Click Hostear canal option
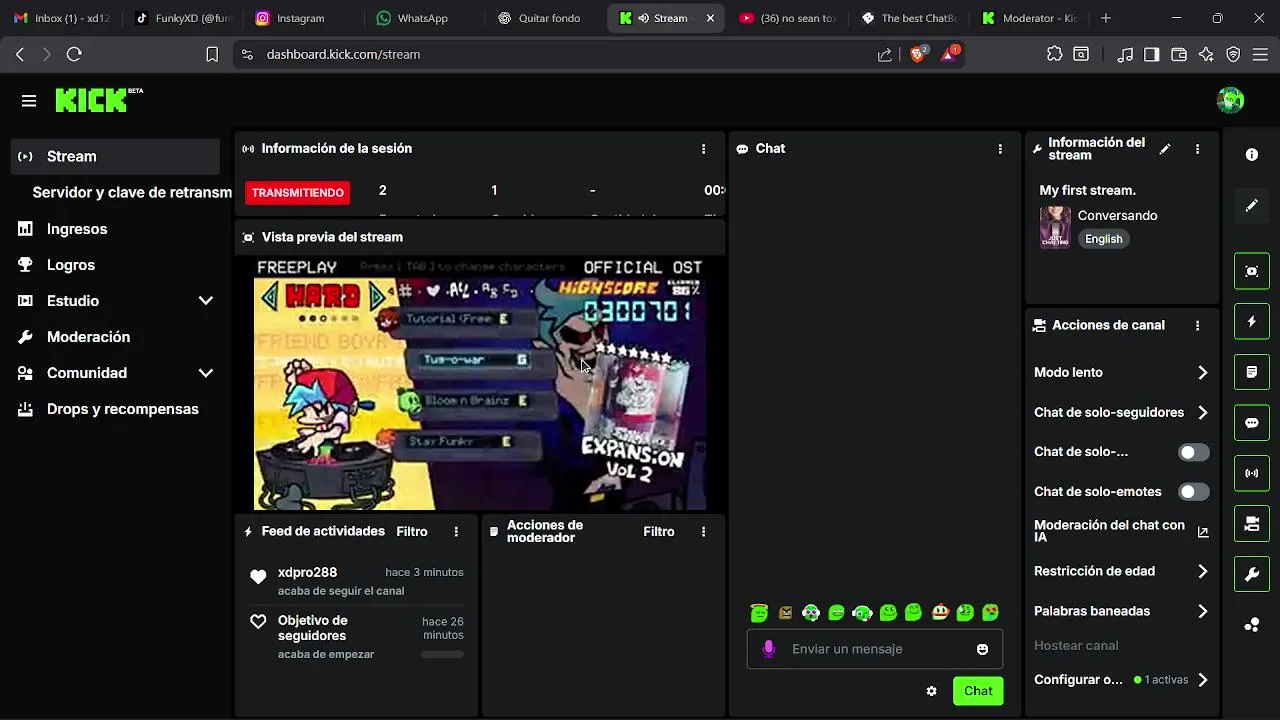The width and height of the screenshot is (1280, 720). [1076, 646]
